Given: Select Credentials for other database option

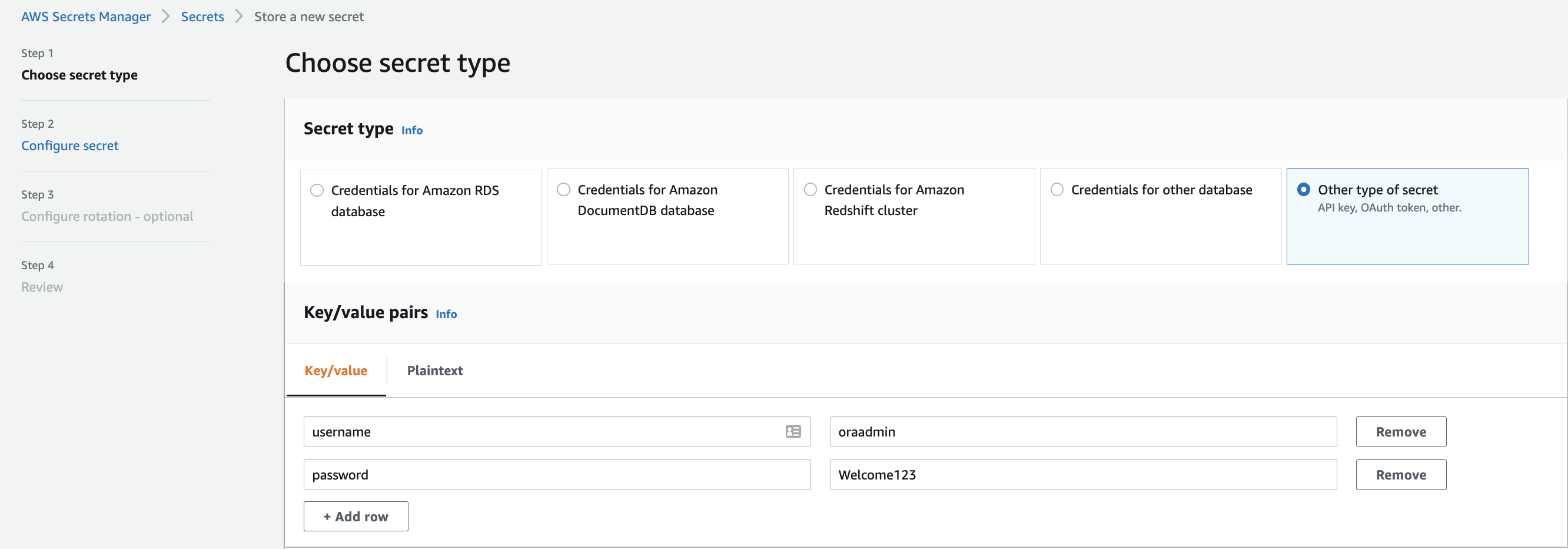Looking at the screenshot, I should click(x=1057, y=190).
